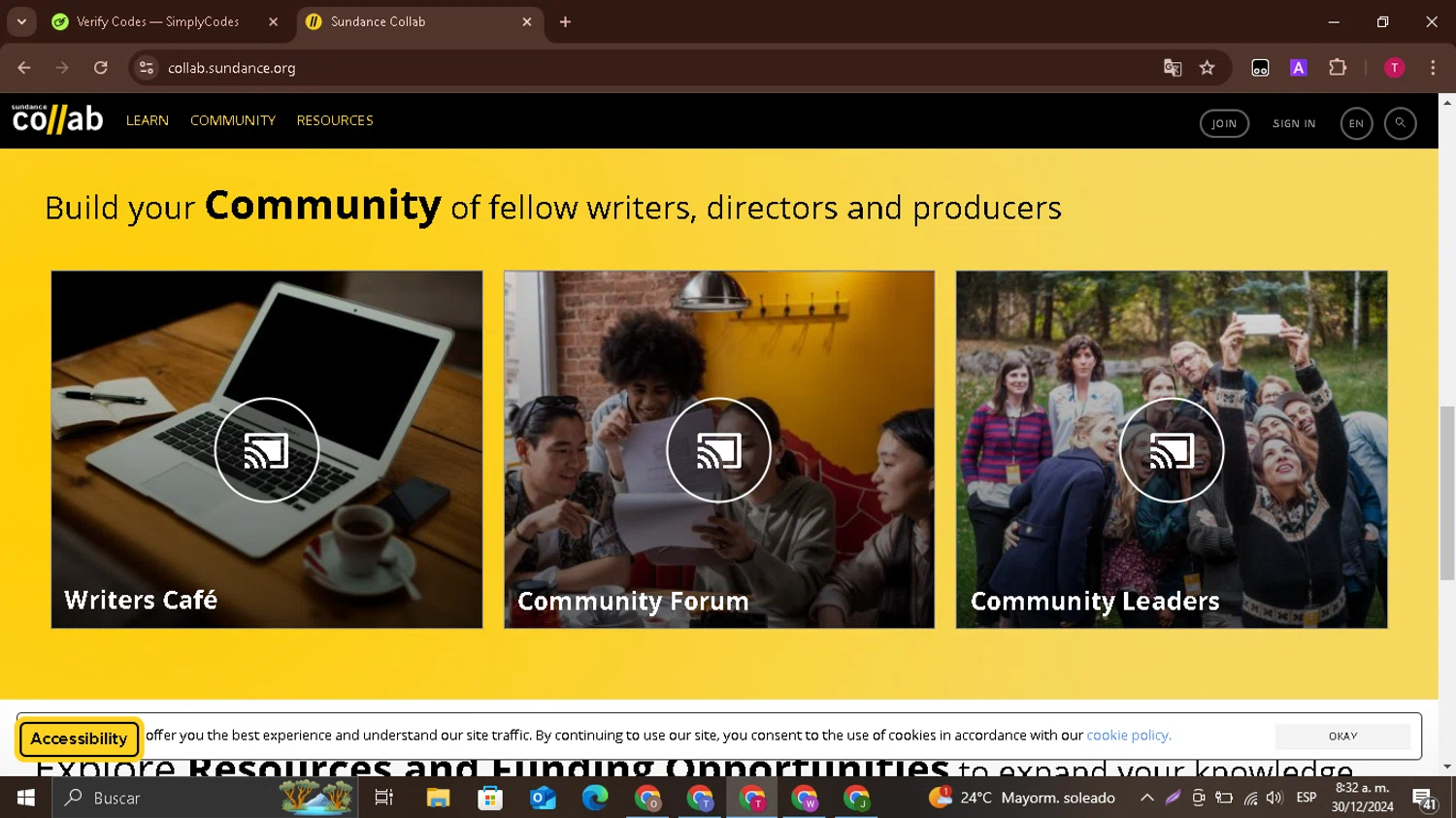1456x818 pixels.
Task: Open the Extensions puzzle icon
Action: click(x=1338, y=68)
